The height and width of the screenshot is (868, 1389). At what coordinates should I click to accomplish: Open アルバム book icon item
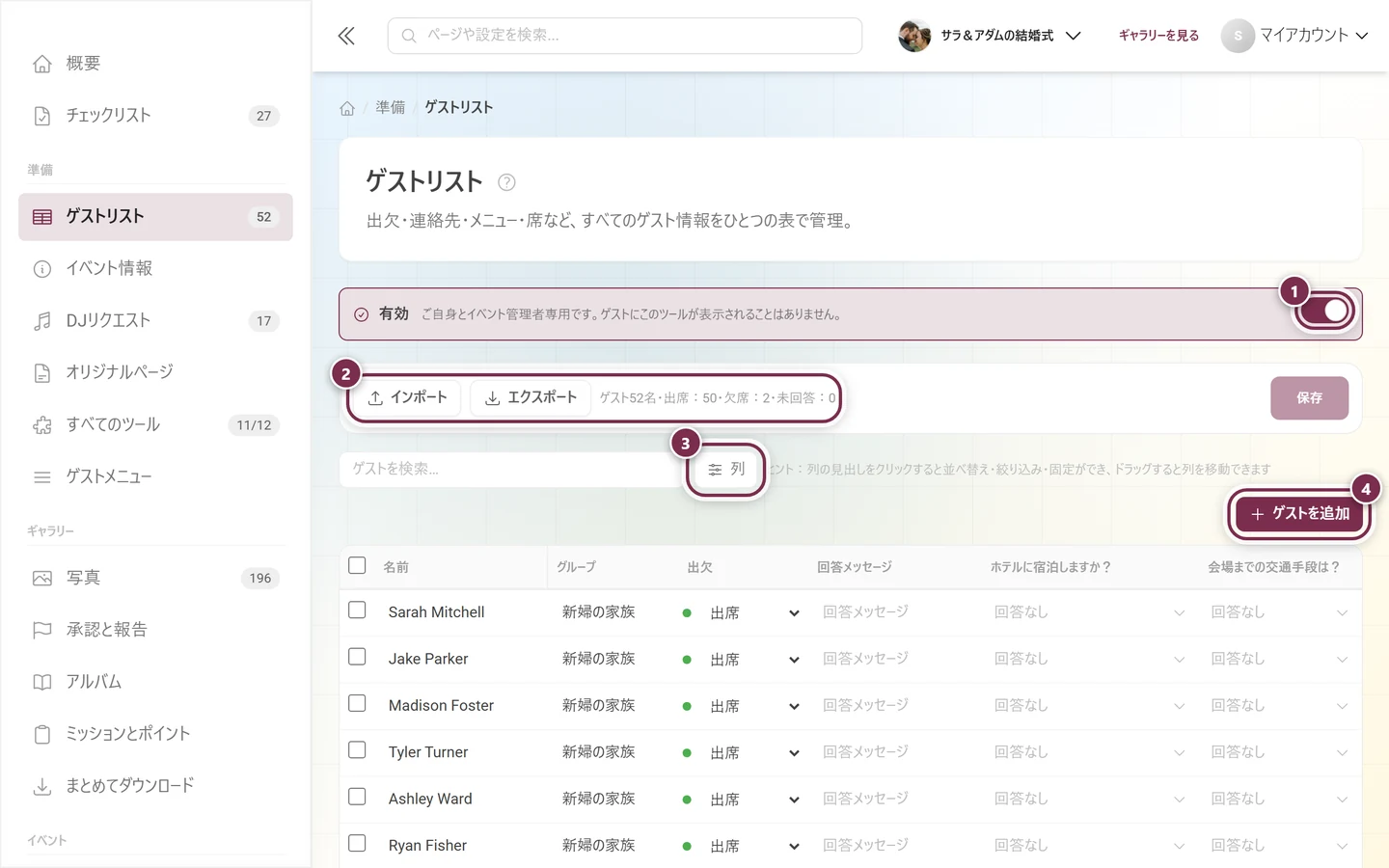pyautogui.click(x=155, y=682)
